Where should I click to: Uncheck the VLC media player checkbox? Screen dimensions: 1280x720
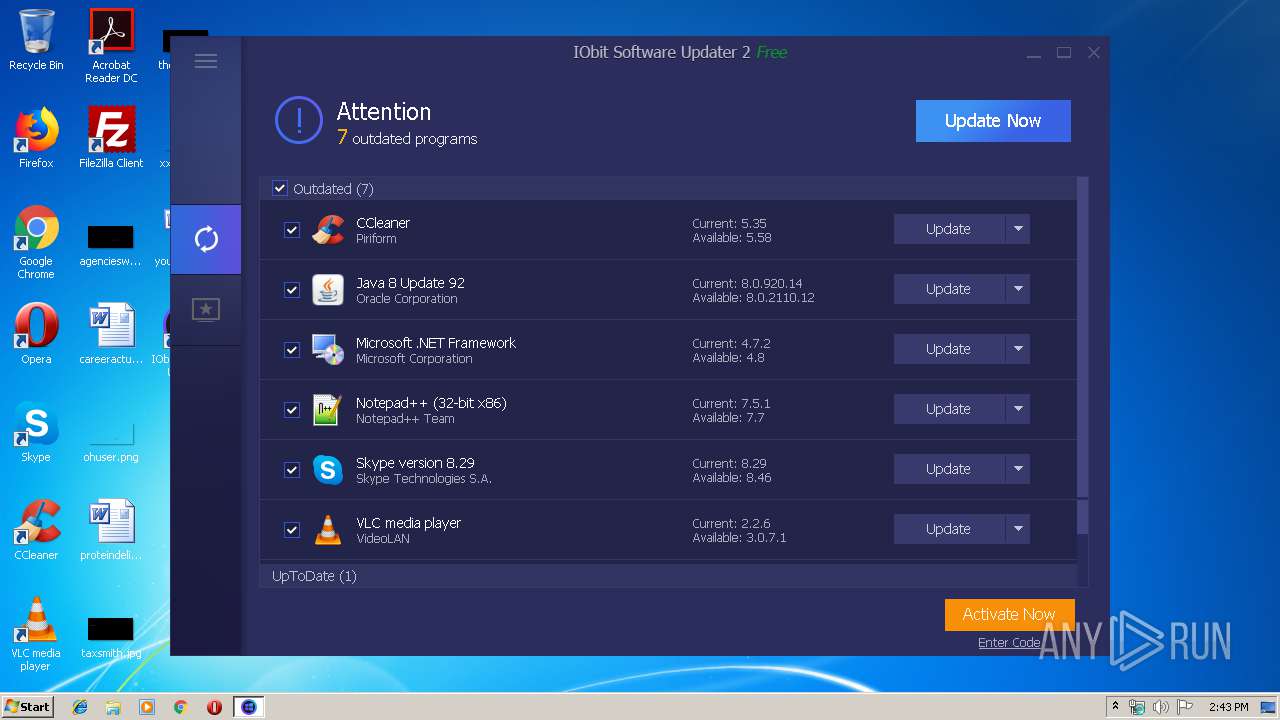click(x=292, y=530)
